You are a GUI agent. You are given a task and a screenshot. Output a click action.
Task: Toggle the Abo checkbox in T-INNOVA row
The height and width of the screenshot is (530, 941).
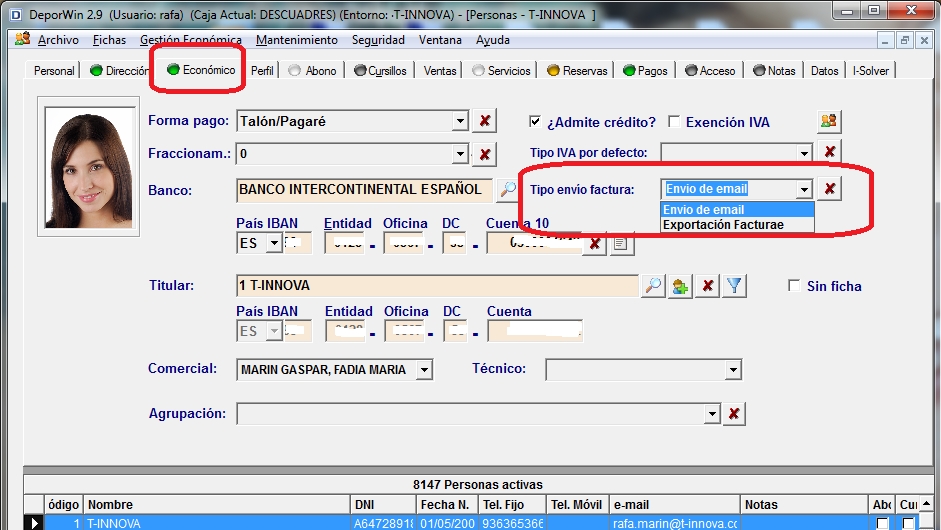(x=882, y=523)
